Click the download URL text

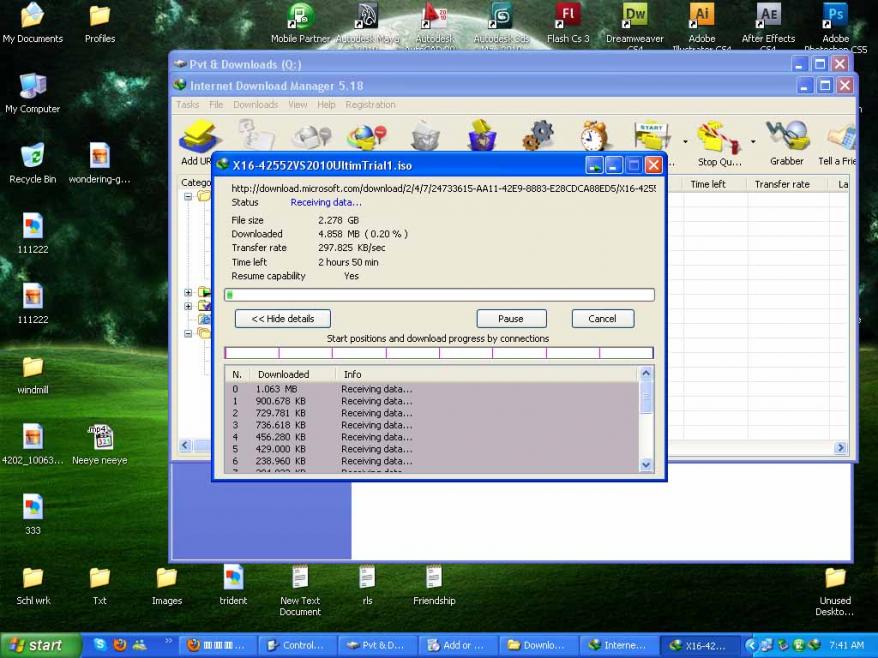point(443,189)
